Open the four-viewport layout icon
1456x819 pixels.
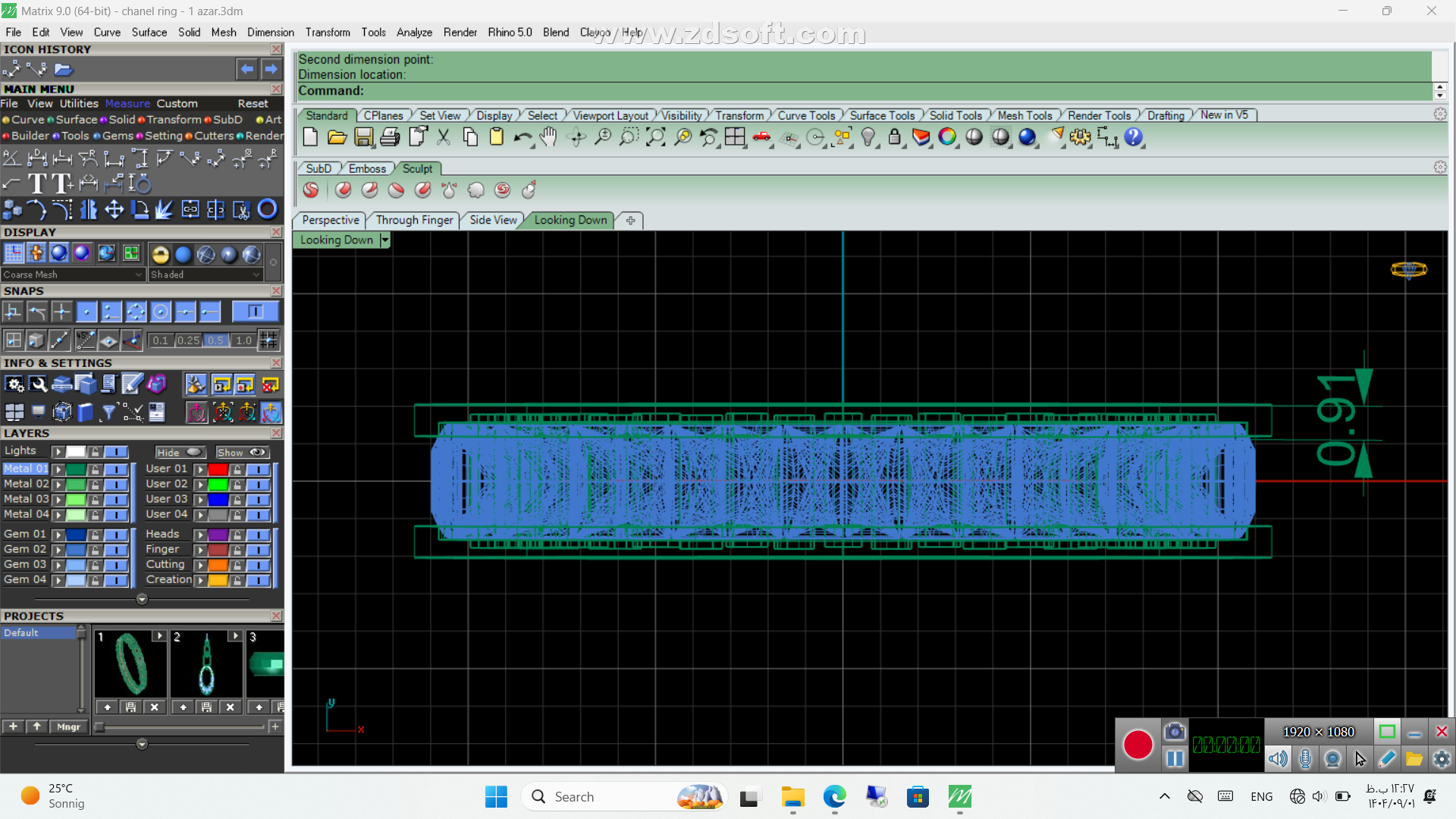point(734,137)
